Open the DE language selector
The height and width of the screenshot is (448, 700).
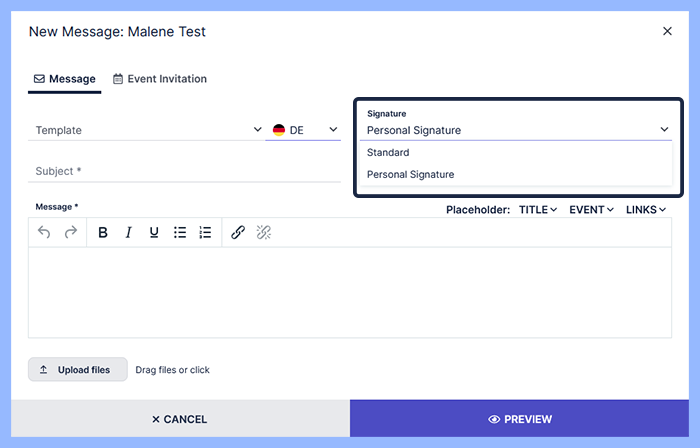click(304, 130)
